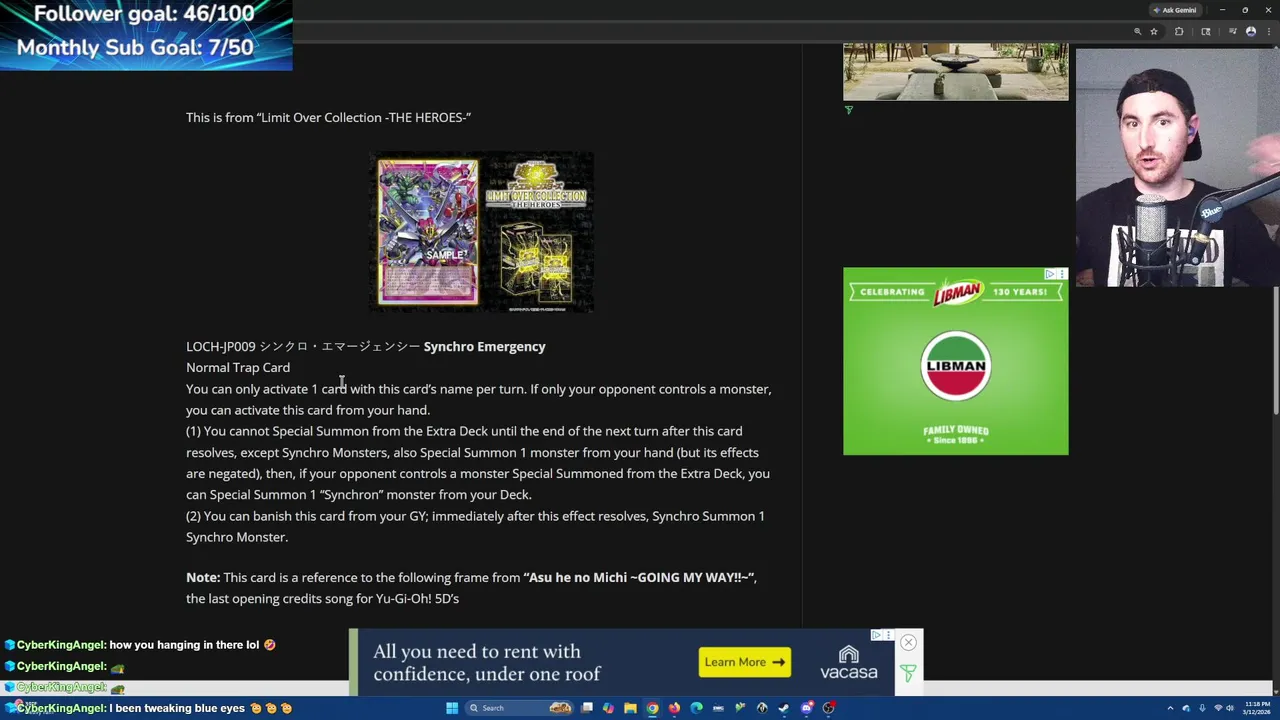
Task: Click the 'Normal Trap Card' line
Action: [x=238, y=368]
